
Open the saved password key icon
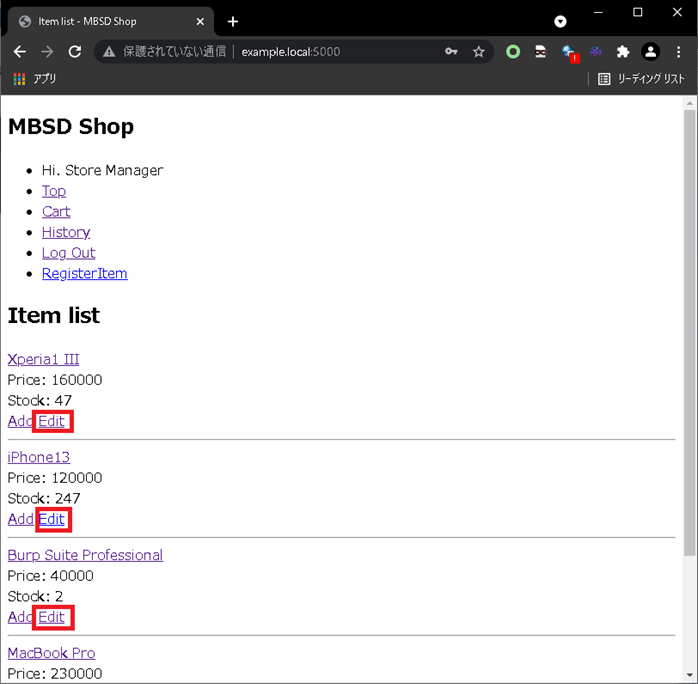[x=451, y=52]
